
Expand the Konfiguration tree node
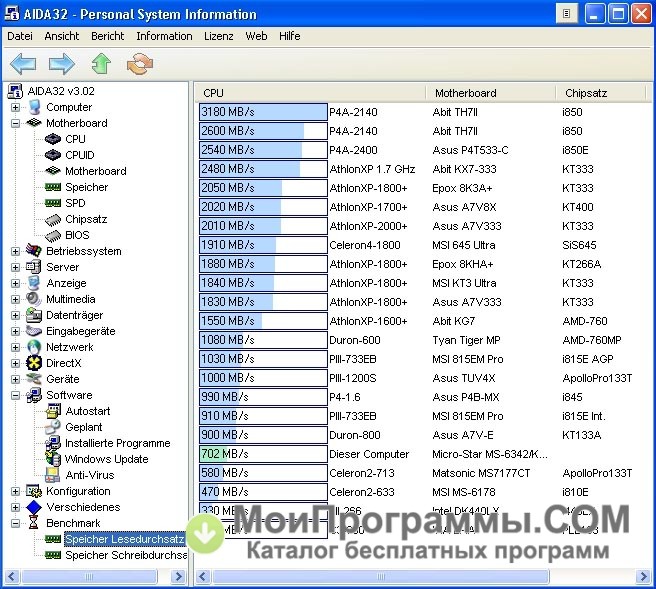click(x=15, y=492)
